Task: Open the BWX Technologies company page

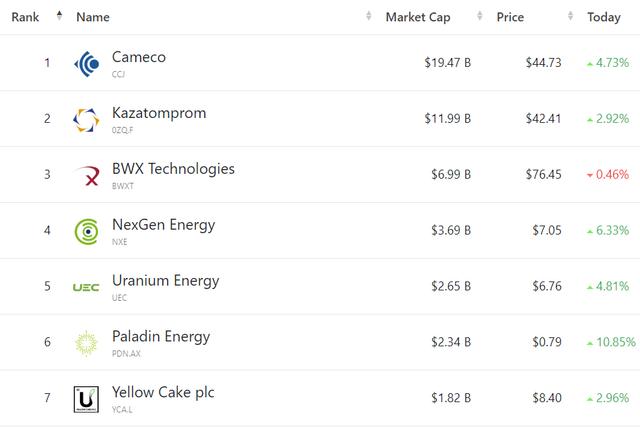Action: 173,169
